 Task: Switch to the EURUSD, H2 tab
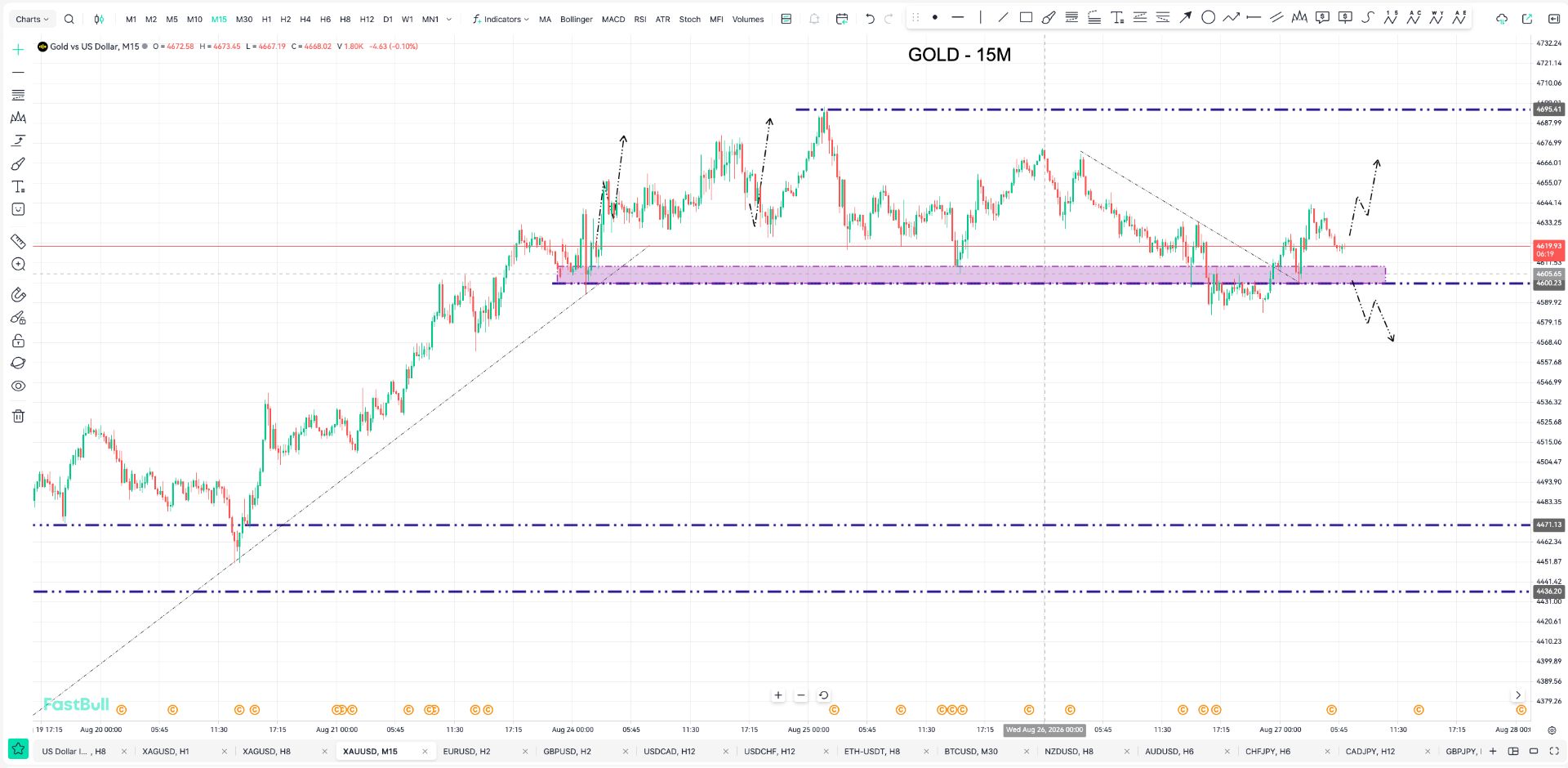coord(466,751)
